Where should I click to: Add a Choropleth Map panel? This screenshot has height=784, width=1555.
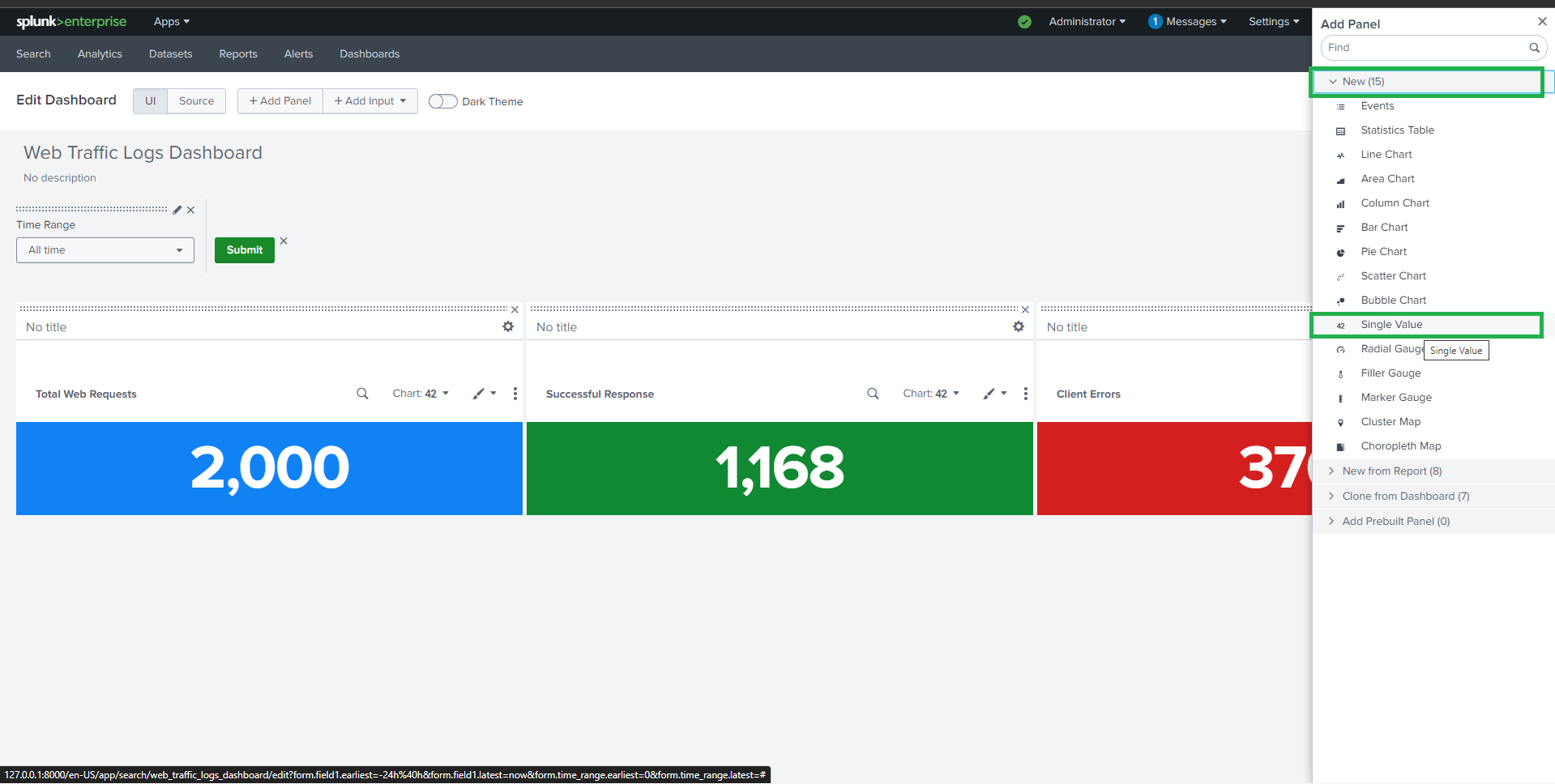(1400, 446)
